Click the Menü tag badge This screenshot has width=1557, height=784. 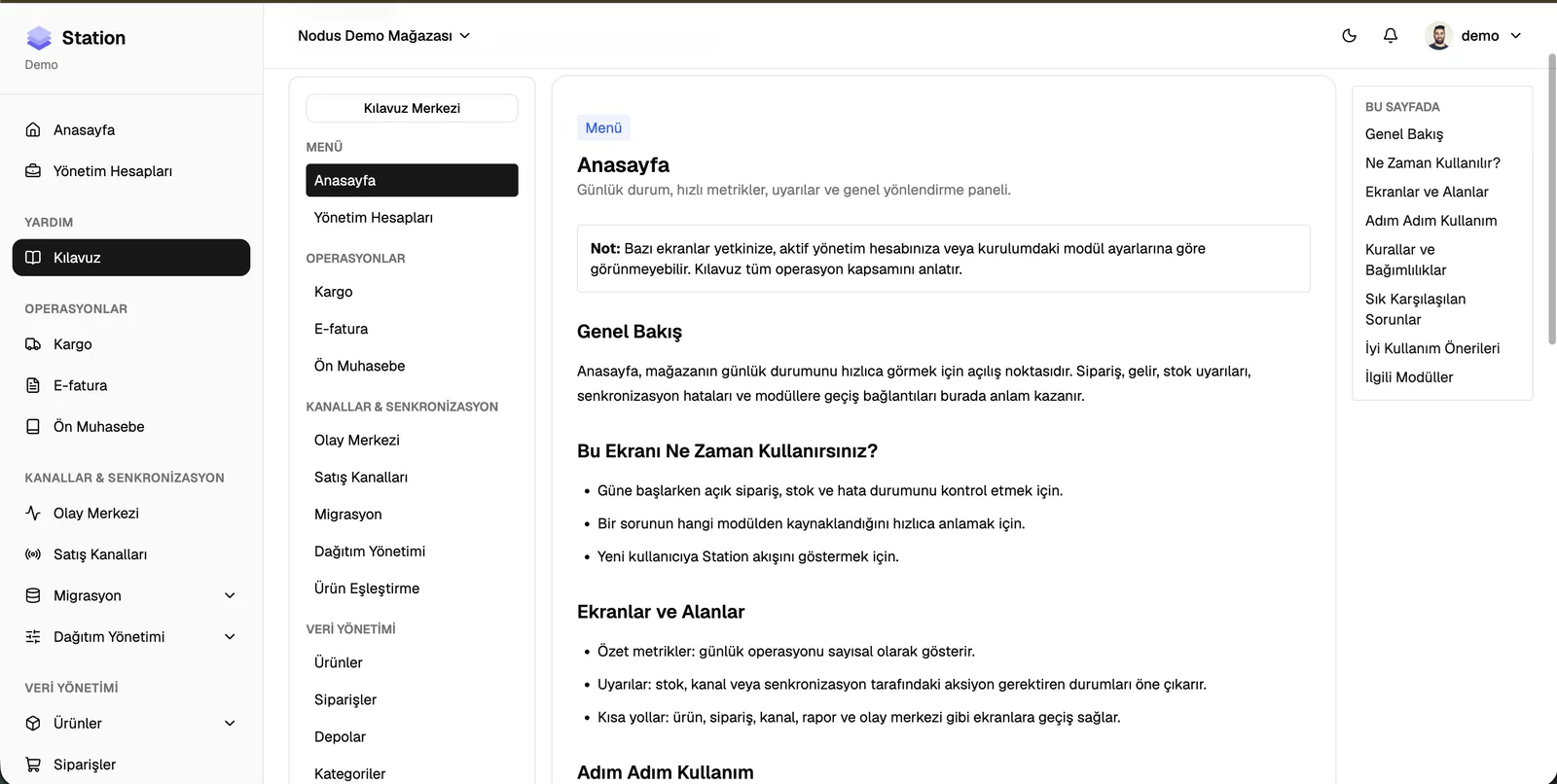[603, 127]
